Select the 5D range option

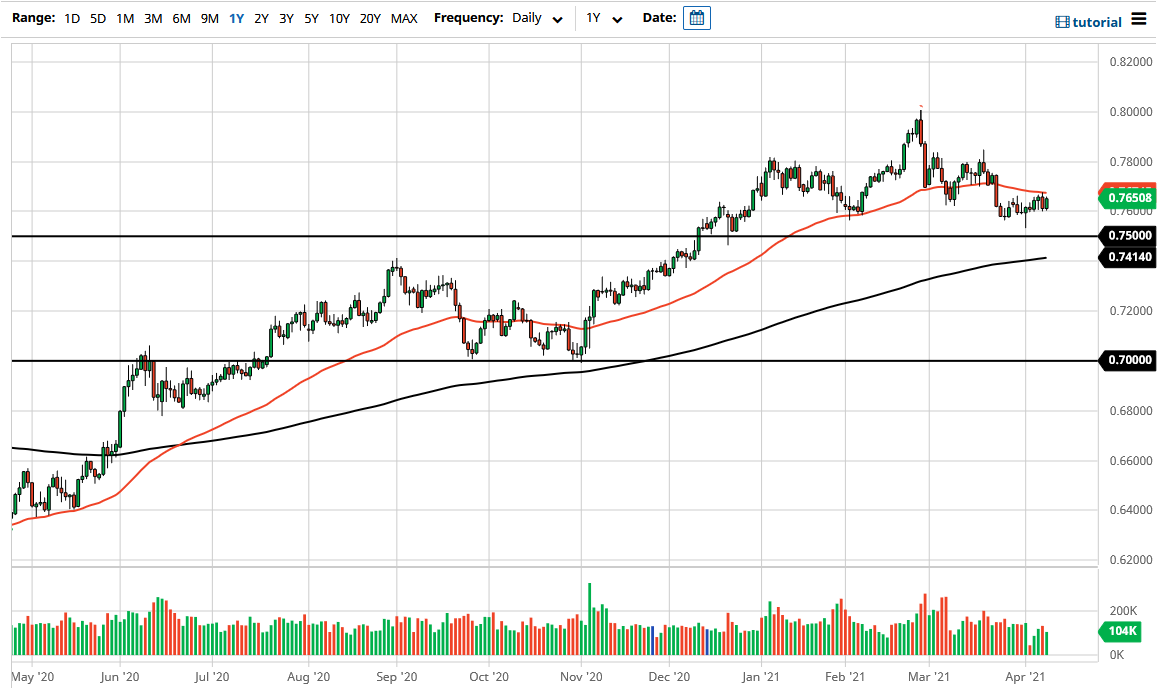point(97,18)
